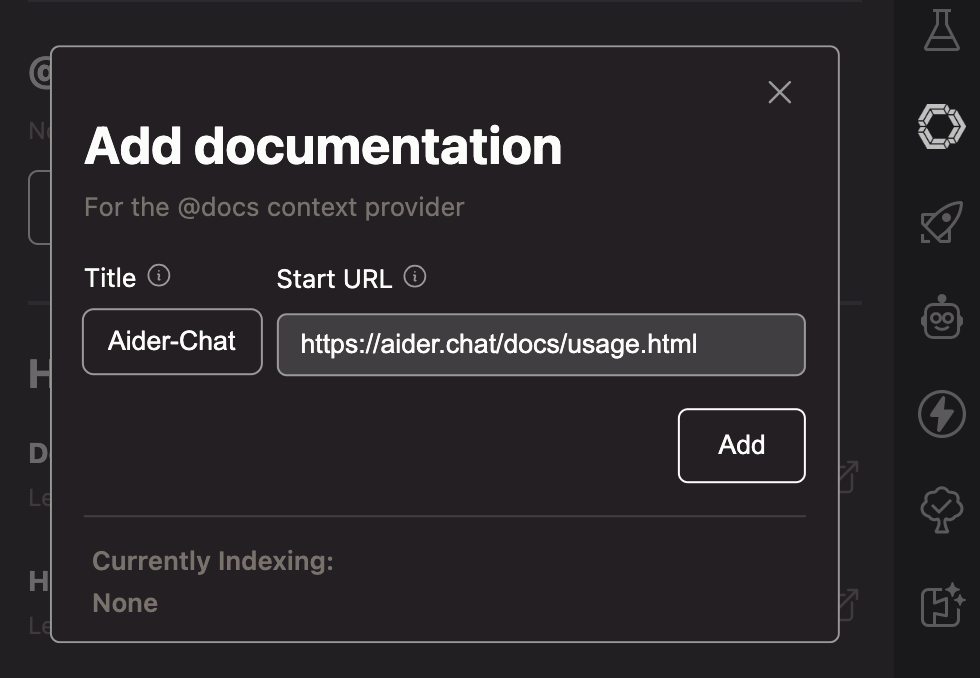The width and height of the screenshot is (980, 678).
Task: Open the lightning bolt icon in sidebar
Action: tap(942, 414)
